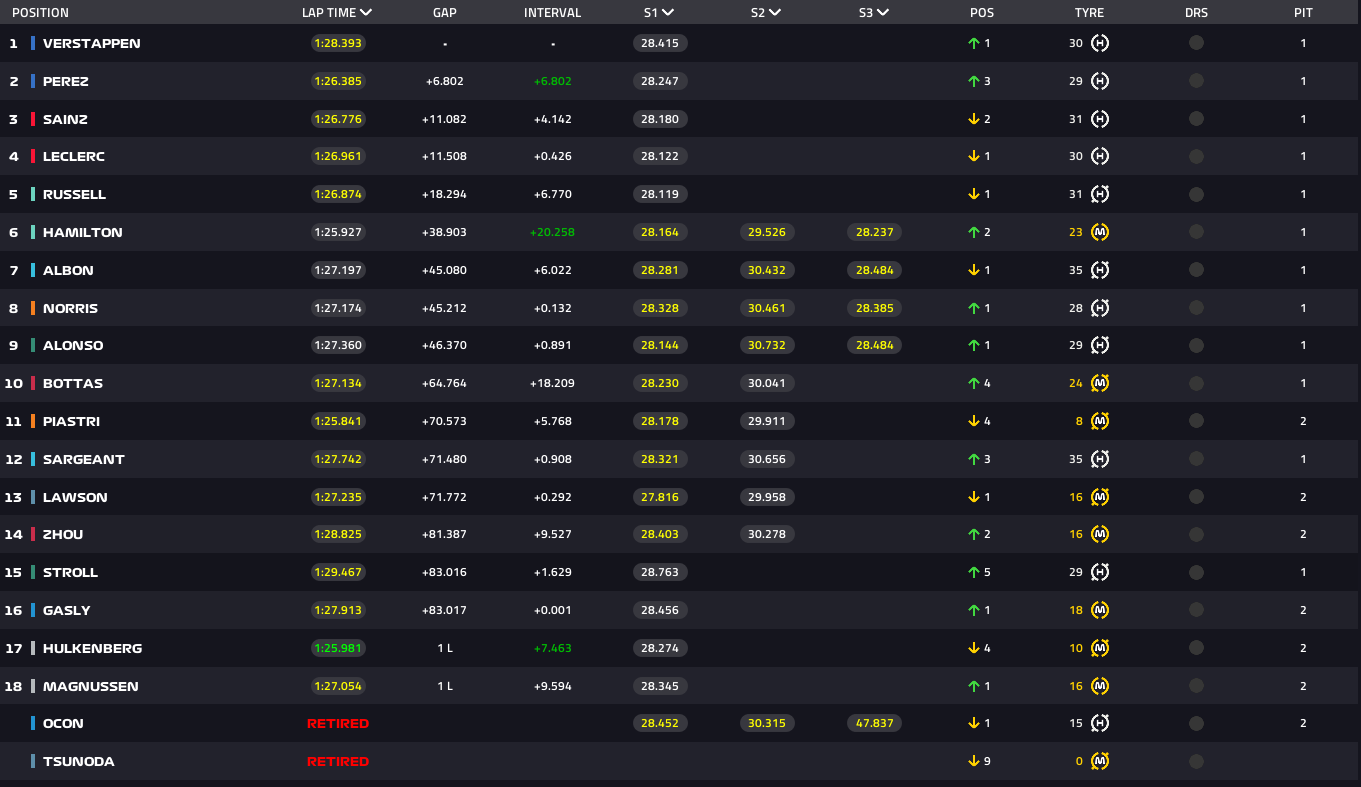The height and width of the screenshot is (787, 1361).
Task: Click the GAP column header
Action: (445, 13)
